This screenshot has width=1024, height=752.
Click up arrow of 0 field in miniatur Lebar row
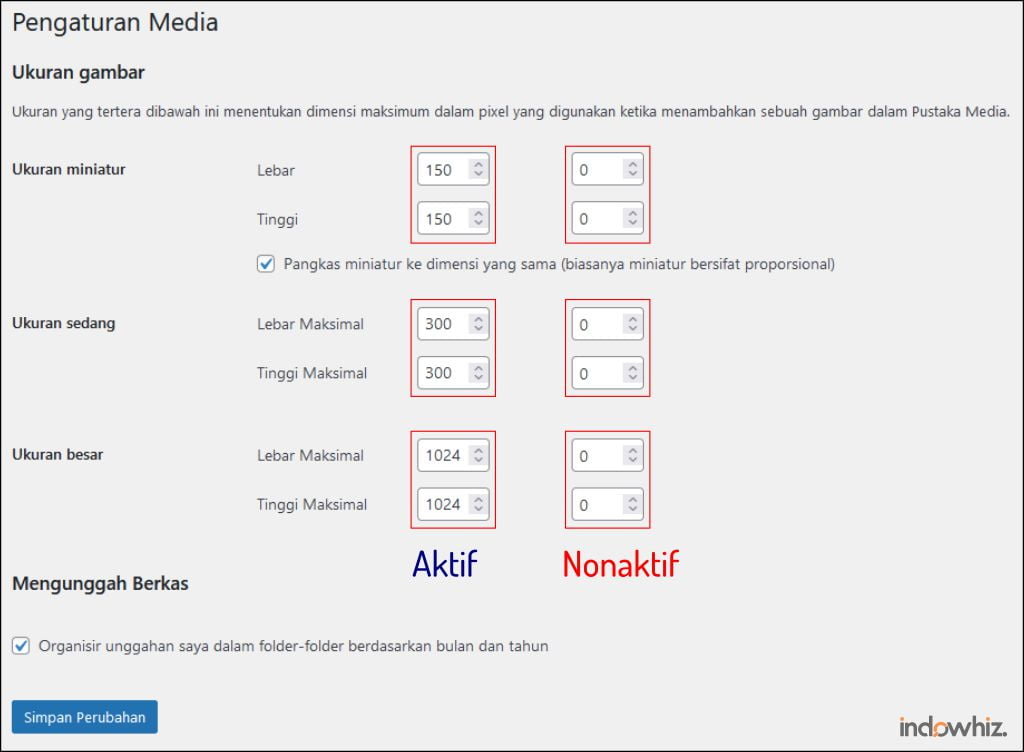pyautogui.click(x=633, y=164)
